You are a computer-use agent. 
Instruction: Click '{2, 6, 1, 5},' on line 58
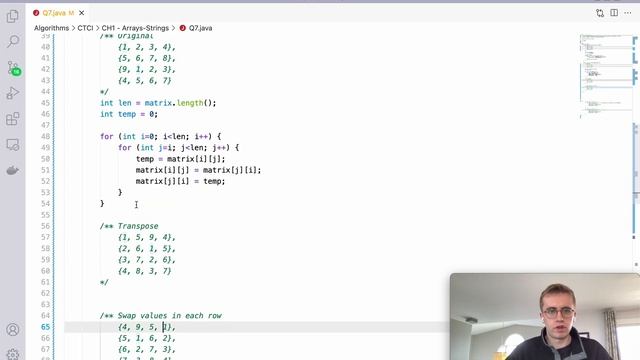tap(147, 249)
